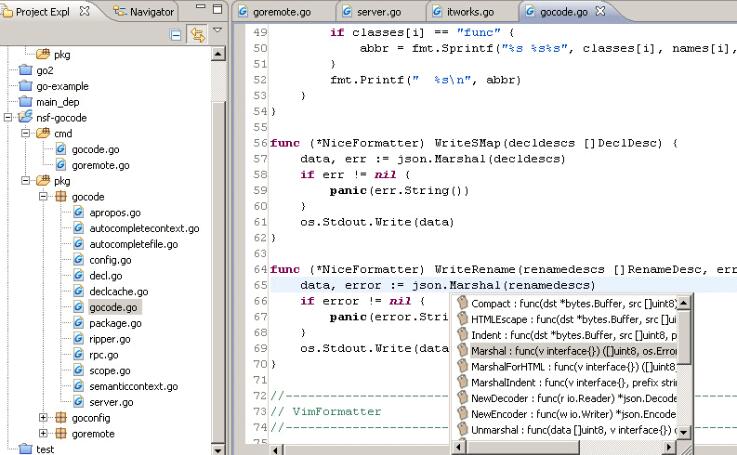Expand the goconfig package node
The width and height of the screenshot is (737, 455).
[43, 417]
